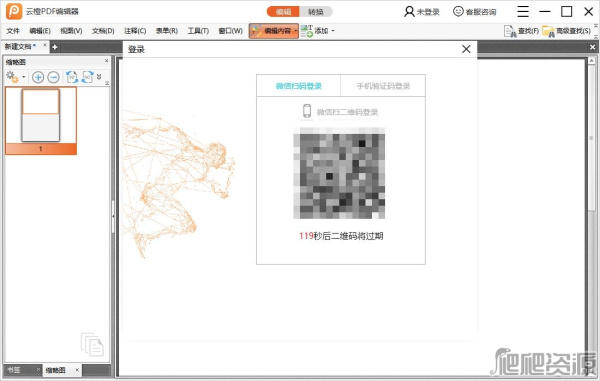Image resolution: width=600 pixels, height=381 pixels.
Task: Add a new document tab with plus
Action: 55,47
